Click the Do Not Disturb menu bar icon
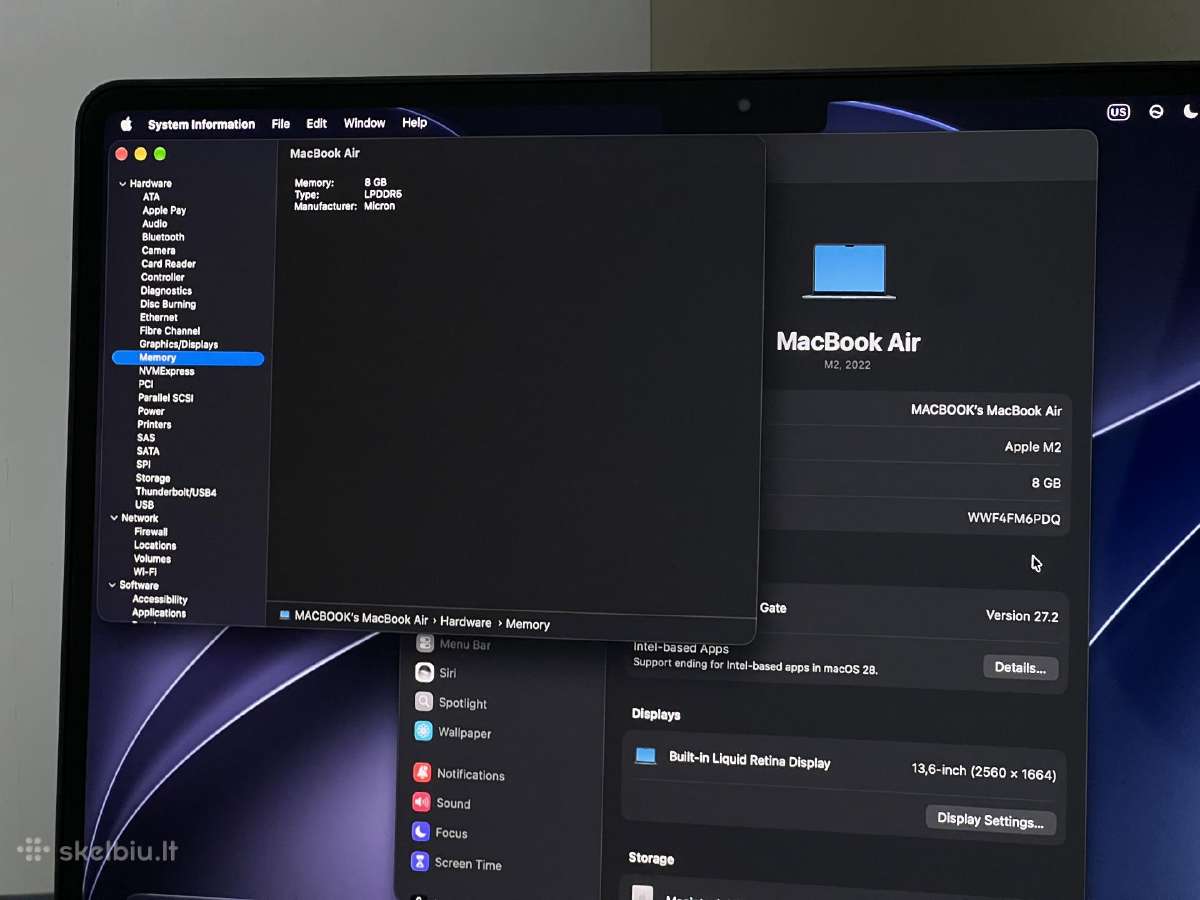The image size is (1200, 900). pyautogui.click(x=1156, y=112)
